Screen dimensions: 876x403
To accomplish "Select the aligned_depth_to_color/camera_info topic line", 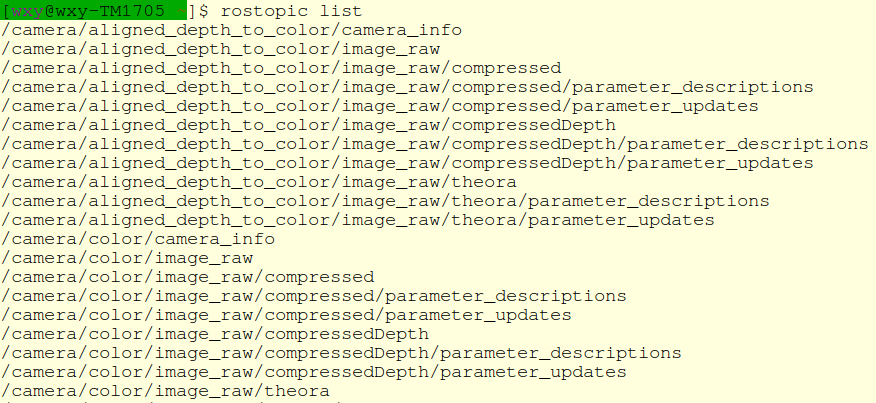I will [232, 30].
